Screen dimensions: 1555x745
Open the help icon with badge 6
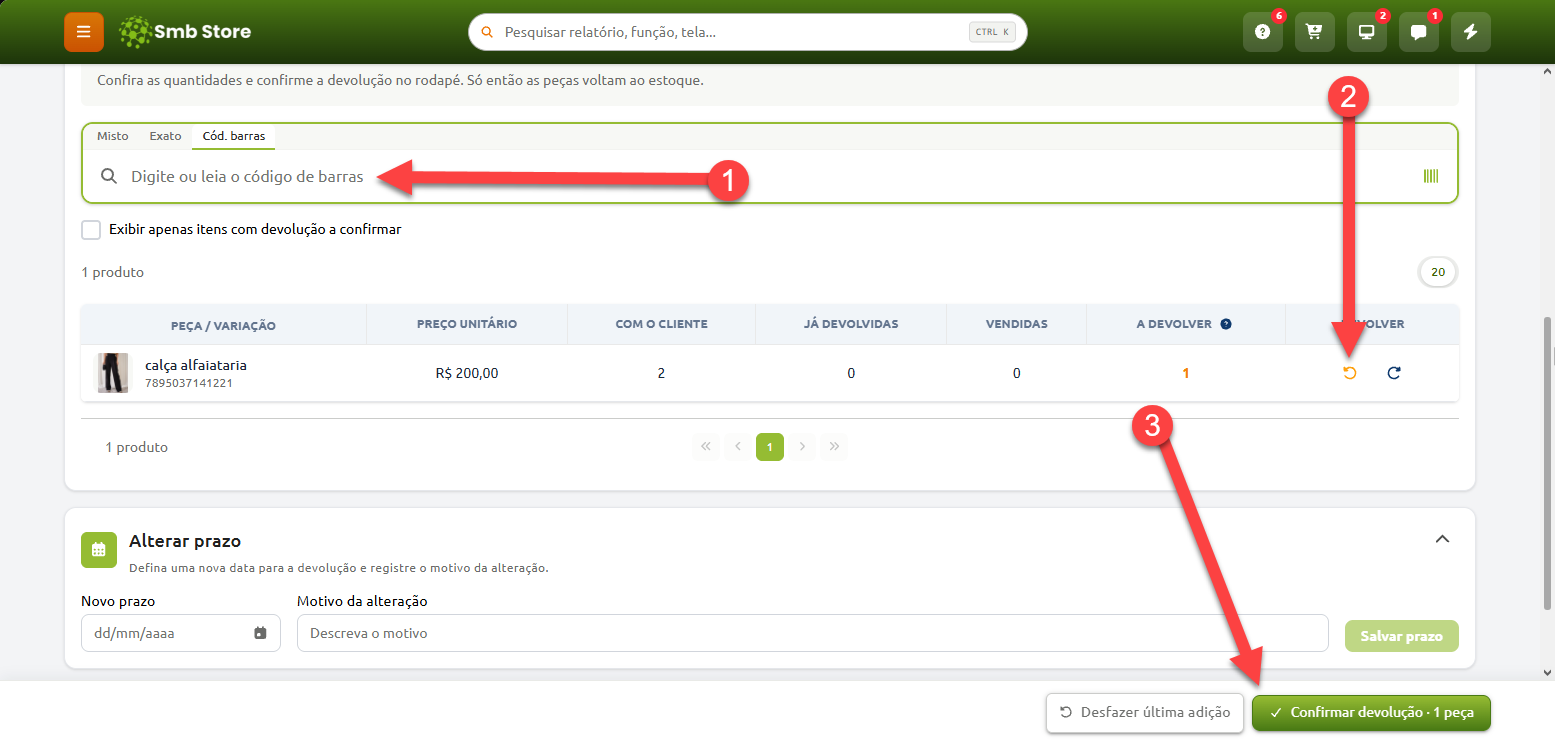tap(1263, 32)
